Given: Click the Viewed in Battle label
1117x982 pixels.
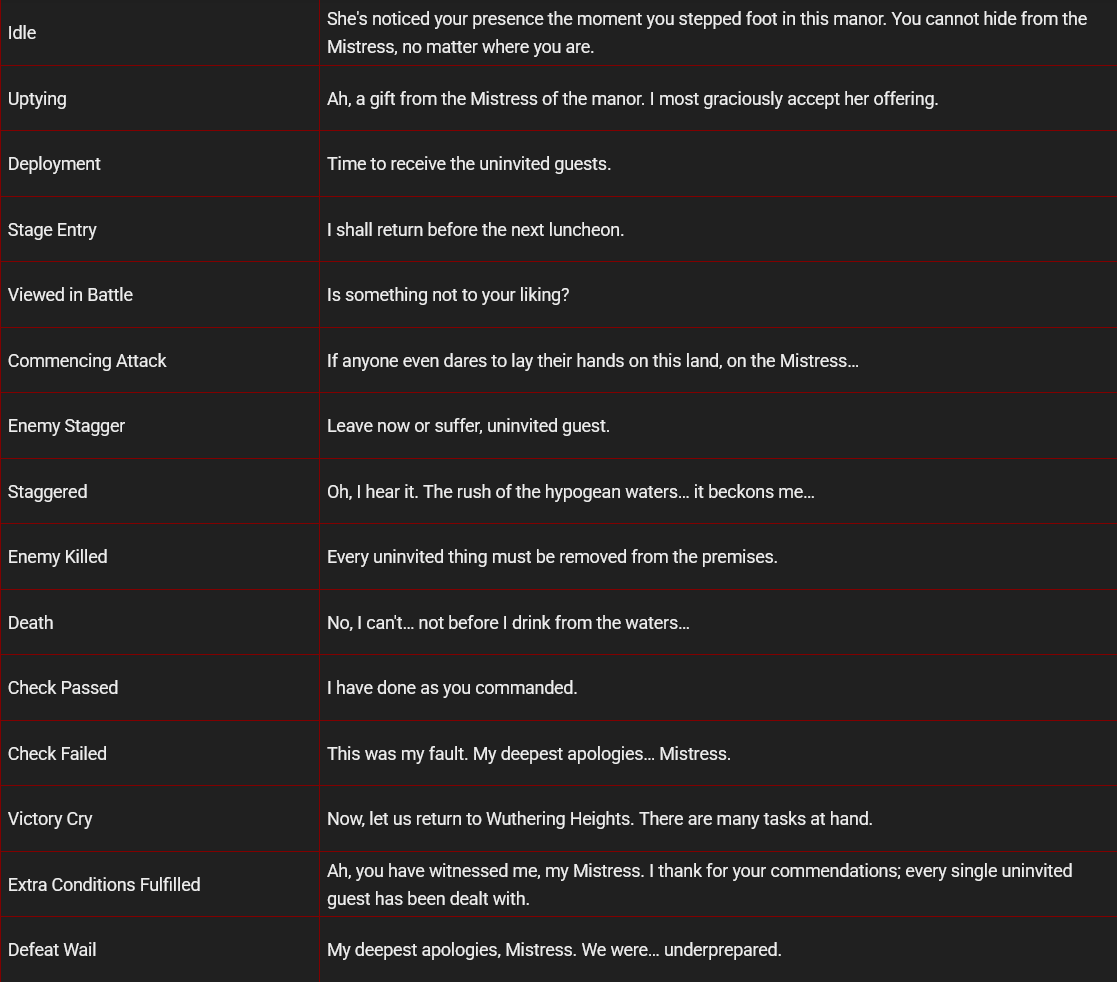Looking at the screenshot, I should click(x=70, y=295).
